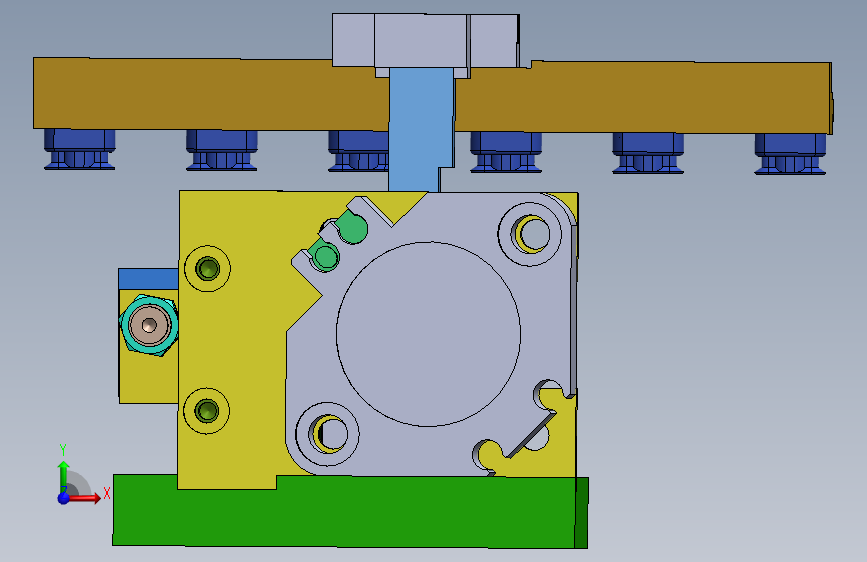867x562 pixels.
Task: Select the lower green pin
Action: (325, 256)
